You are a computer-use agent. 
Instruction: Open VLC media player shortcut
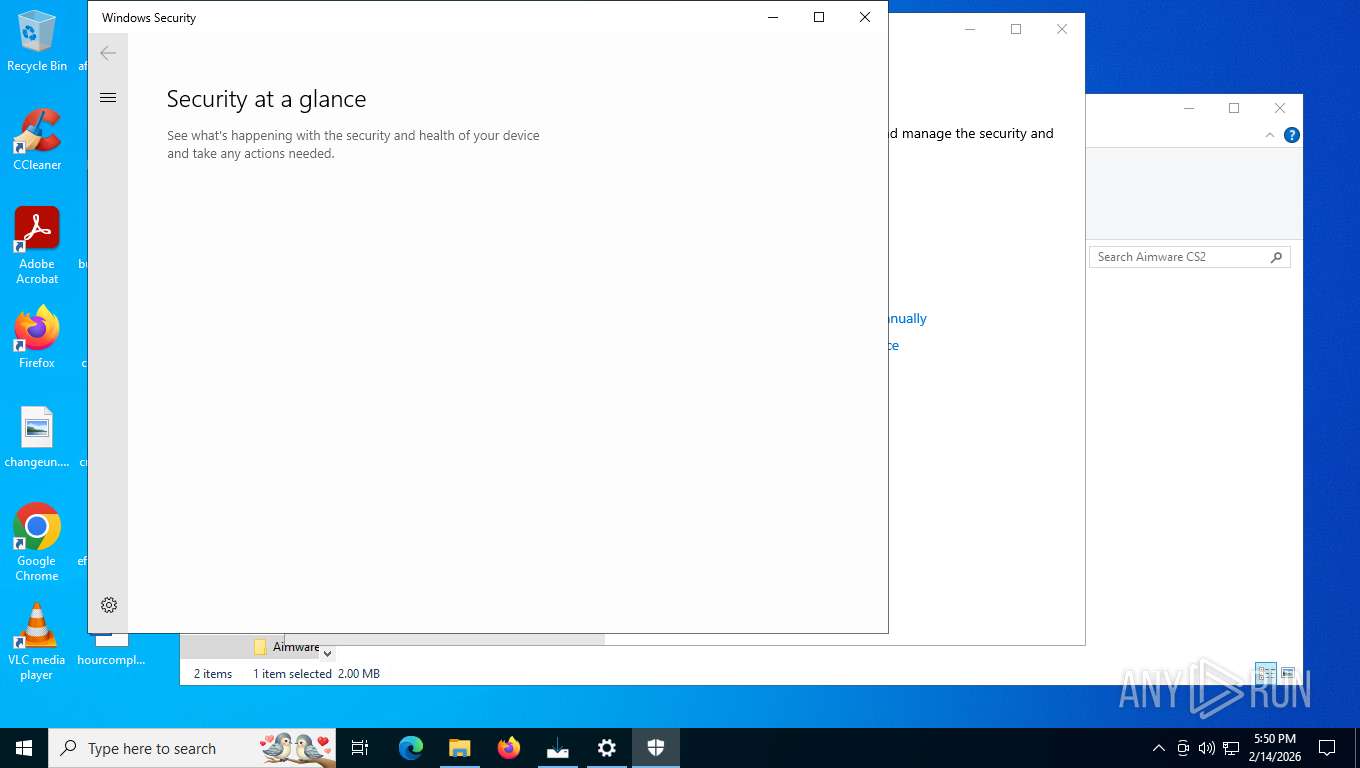click(37, 641)
